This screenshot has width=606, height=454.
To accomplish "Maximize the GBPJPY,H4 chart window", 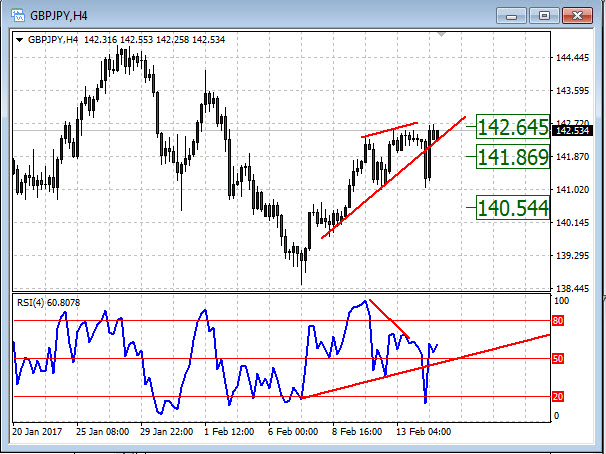I will click(544, 15).
